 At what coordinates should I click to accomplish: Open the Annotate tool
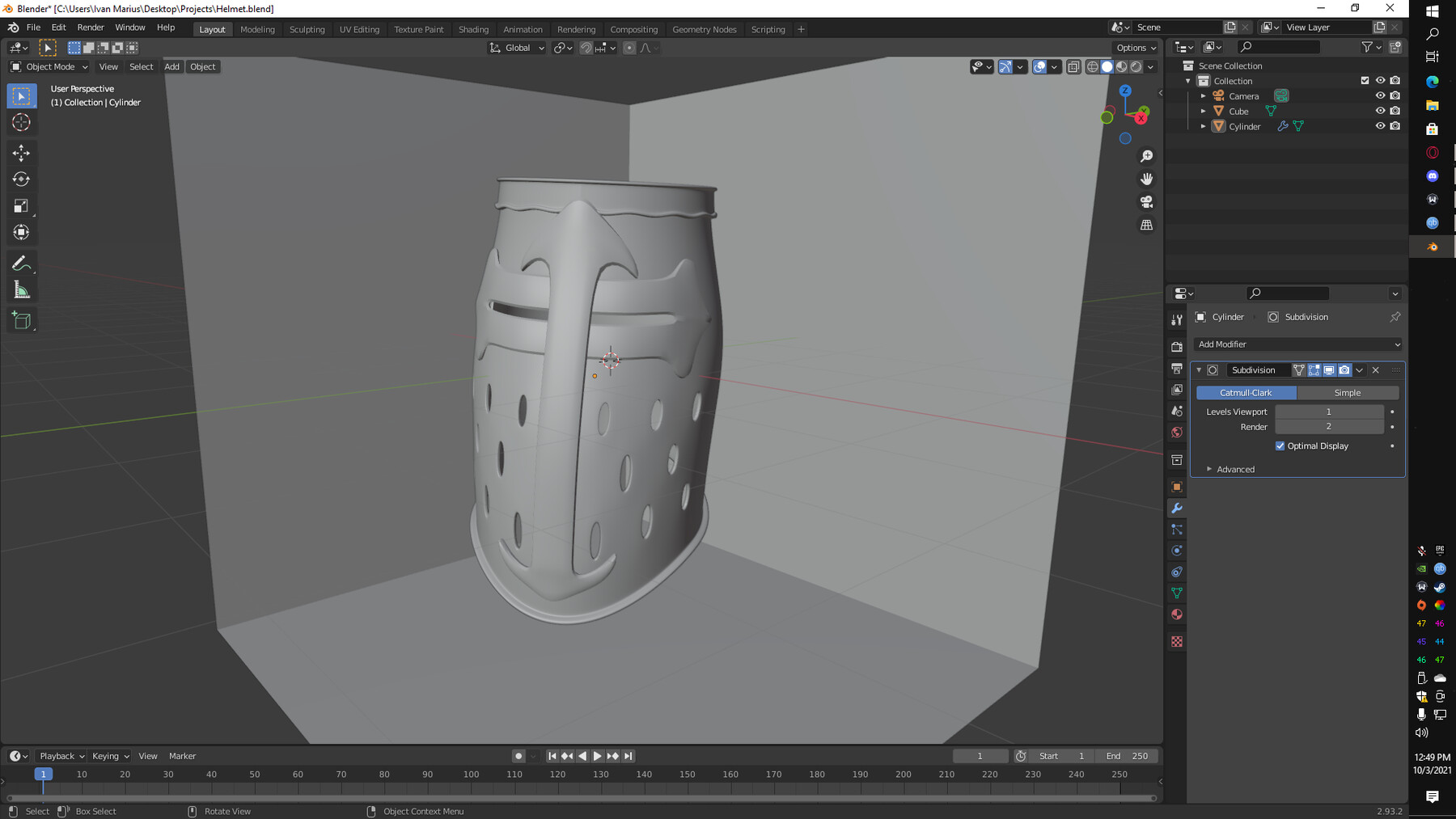(x=21, y=263)
